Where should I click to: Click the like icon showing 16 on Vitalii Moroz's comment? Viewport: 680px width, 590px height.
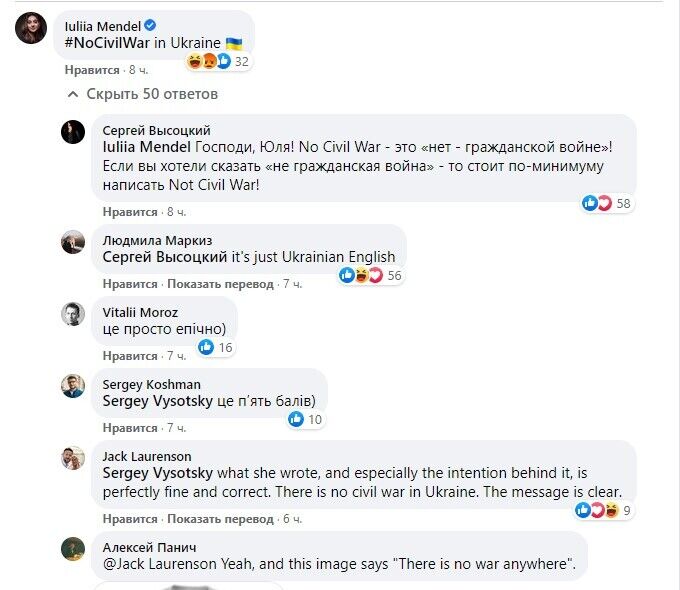pos(216,347)
